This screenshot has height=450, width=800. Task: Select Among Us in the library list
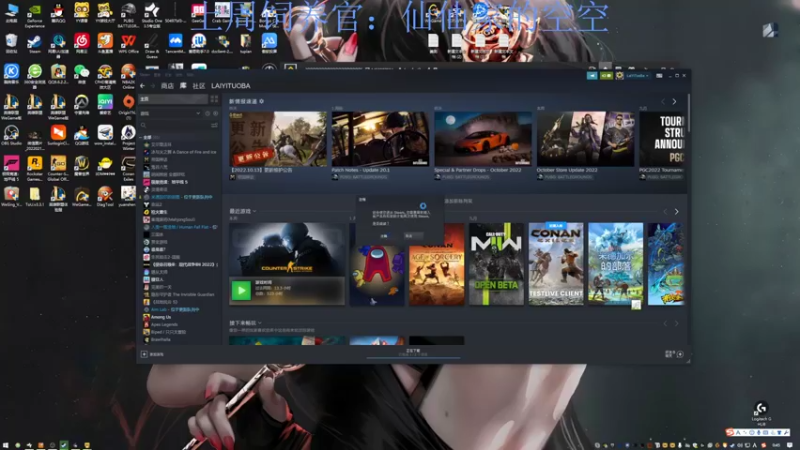point(157,317)
